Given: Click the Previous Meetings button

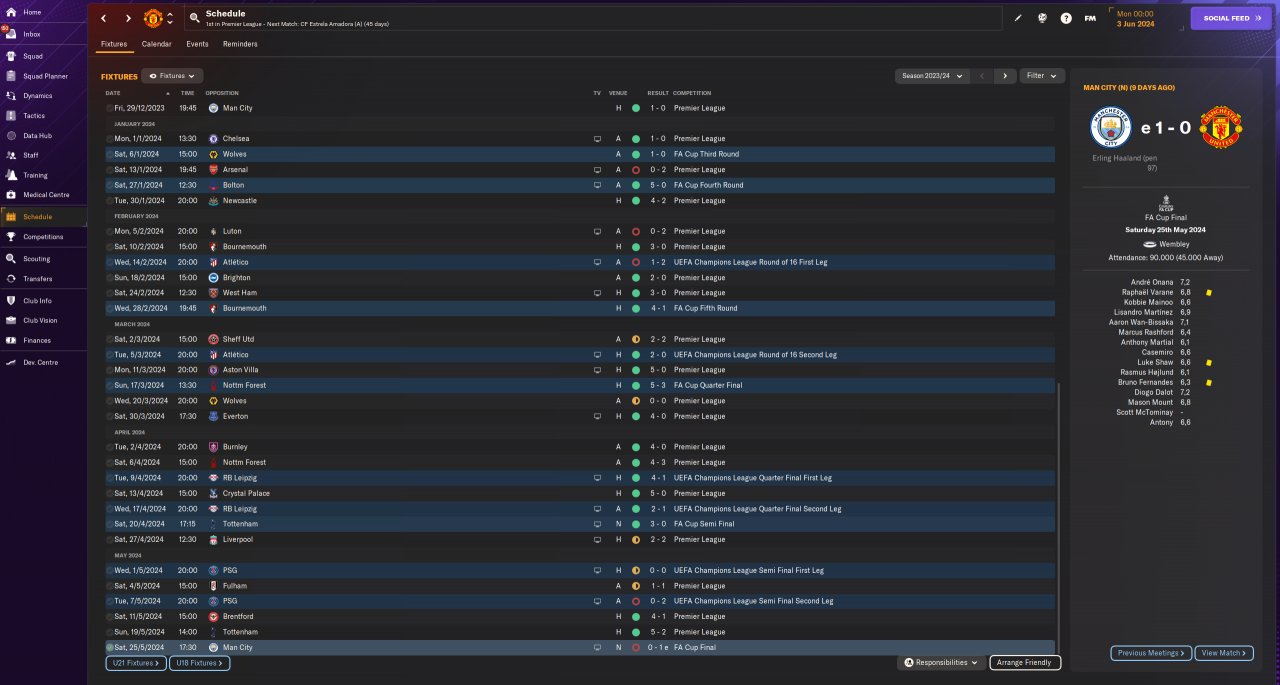Looking at the screenshot, I should point(1151,653).
